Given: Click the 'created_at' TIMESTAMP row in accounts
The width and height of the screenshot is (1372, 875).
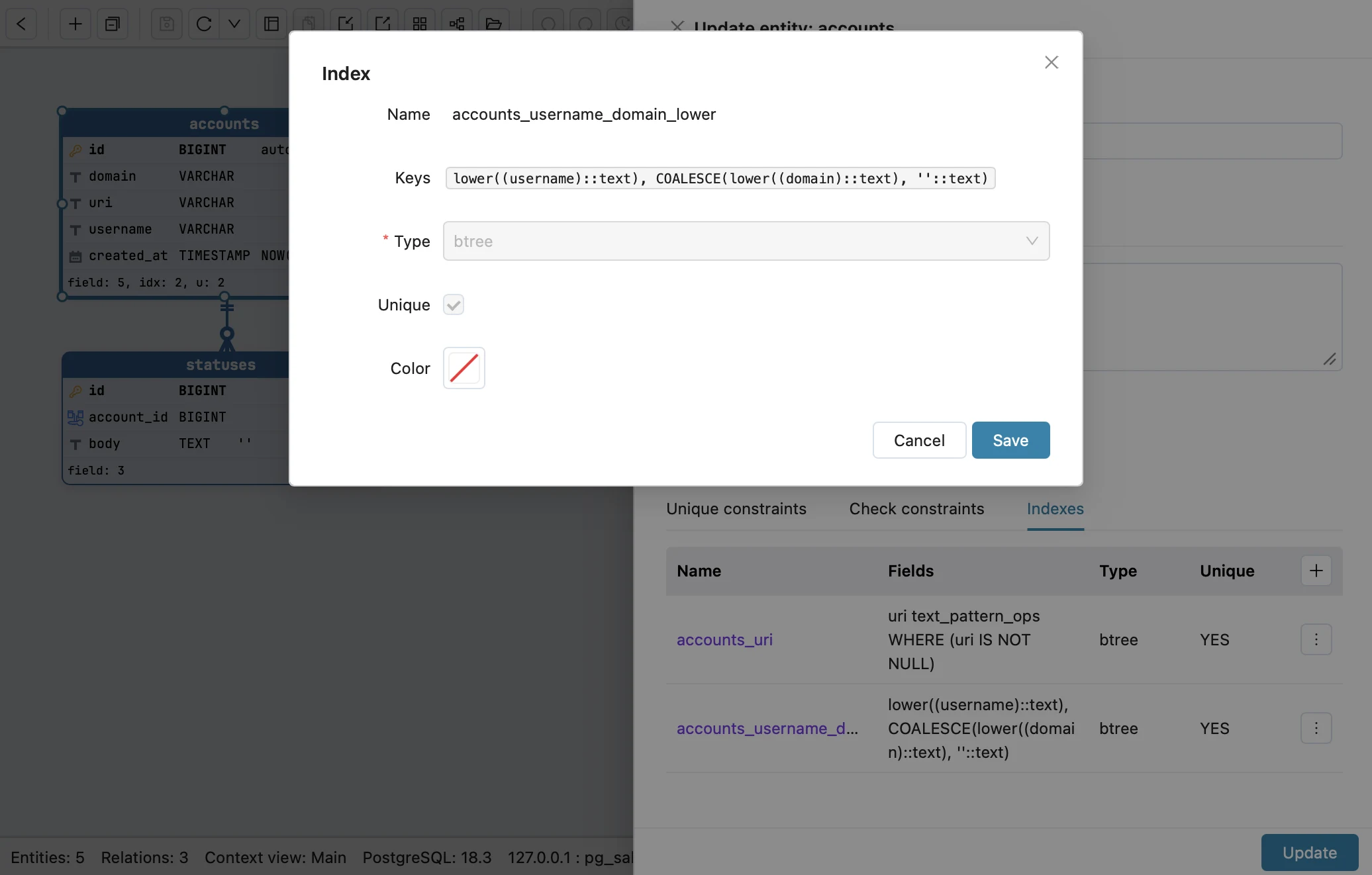Looking at the screenshot, I should point(175,255).
